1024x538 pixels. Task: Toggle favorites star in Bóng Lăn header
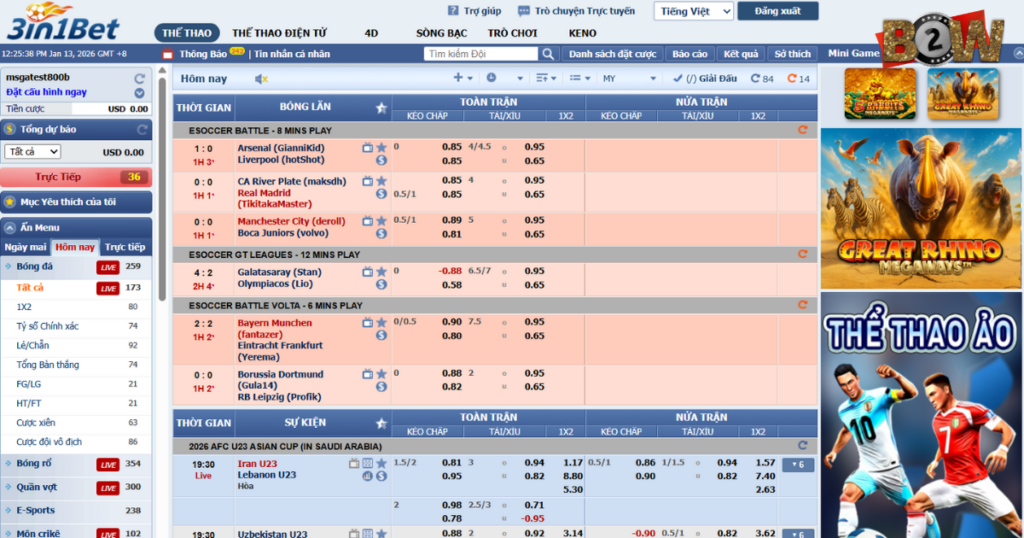(x=381, y=108)
